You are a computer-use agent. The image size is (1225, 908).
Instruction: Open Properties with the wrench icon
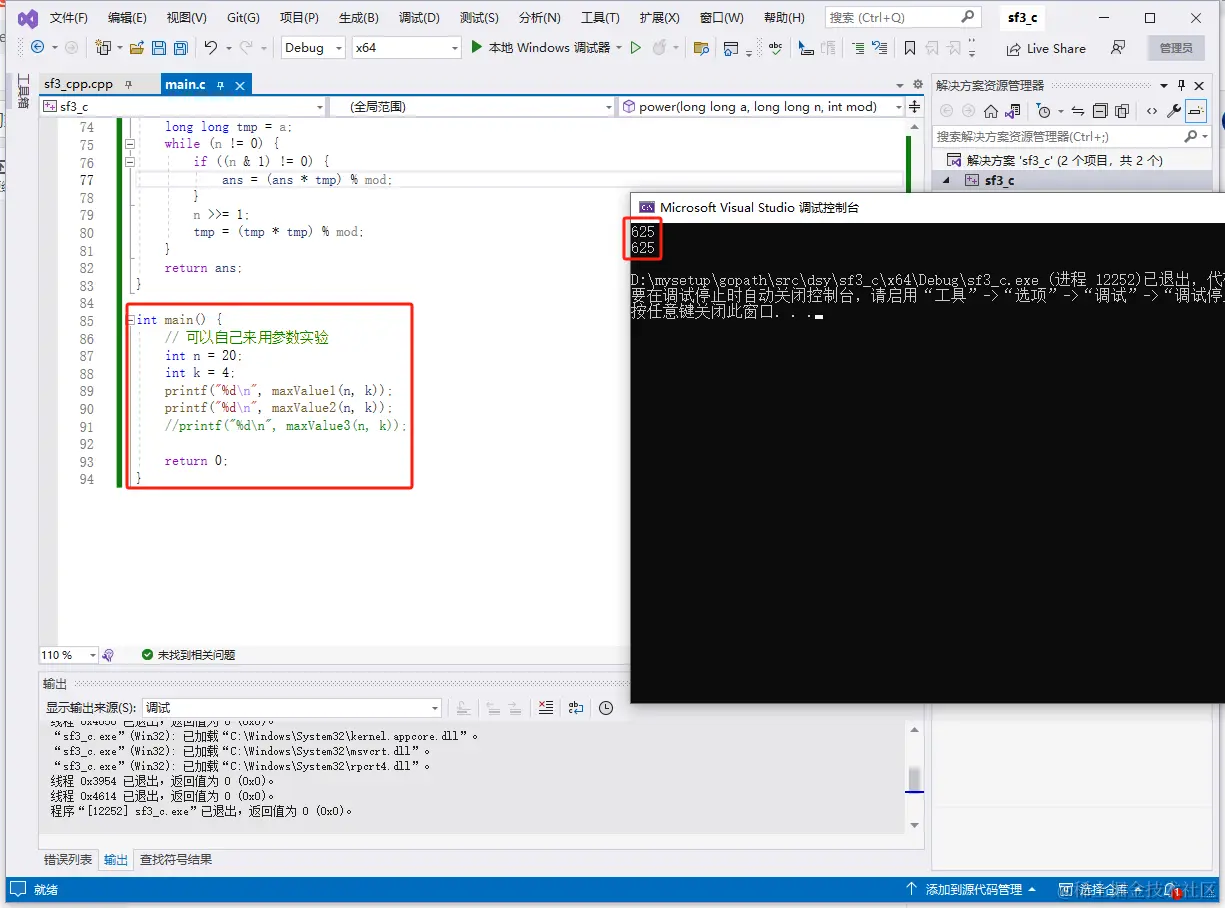[1174, 111]
